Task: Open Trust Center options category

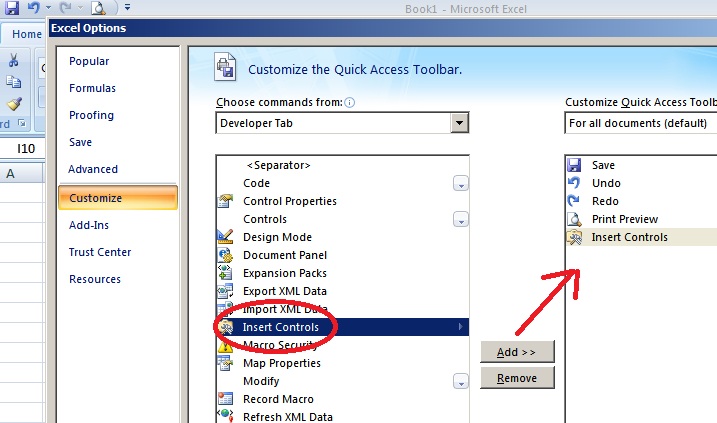Action: pyautogui.click(x=100, y=252)
